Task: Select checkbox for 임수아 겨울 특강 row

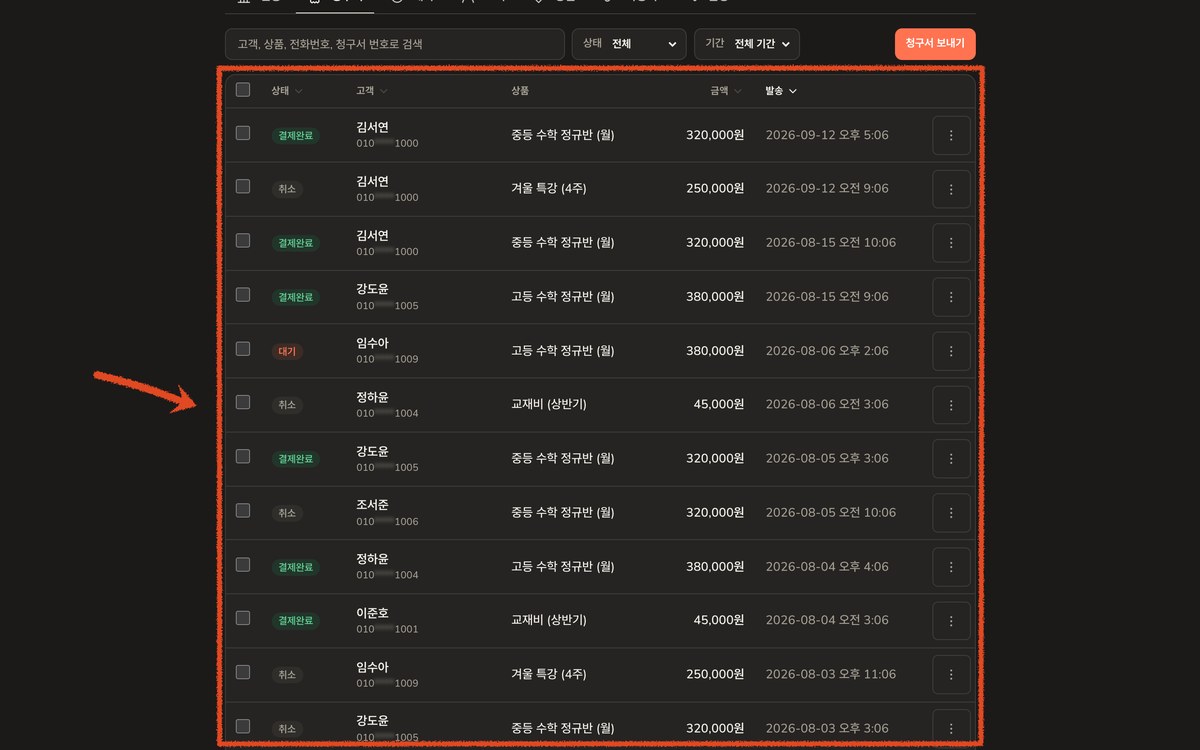Action: [x=243, y=673]
